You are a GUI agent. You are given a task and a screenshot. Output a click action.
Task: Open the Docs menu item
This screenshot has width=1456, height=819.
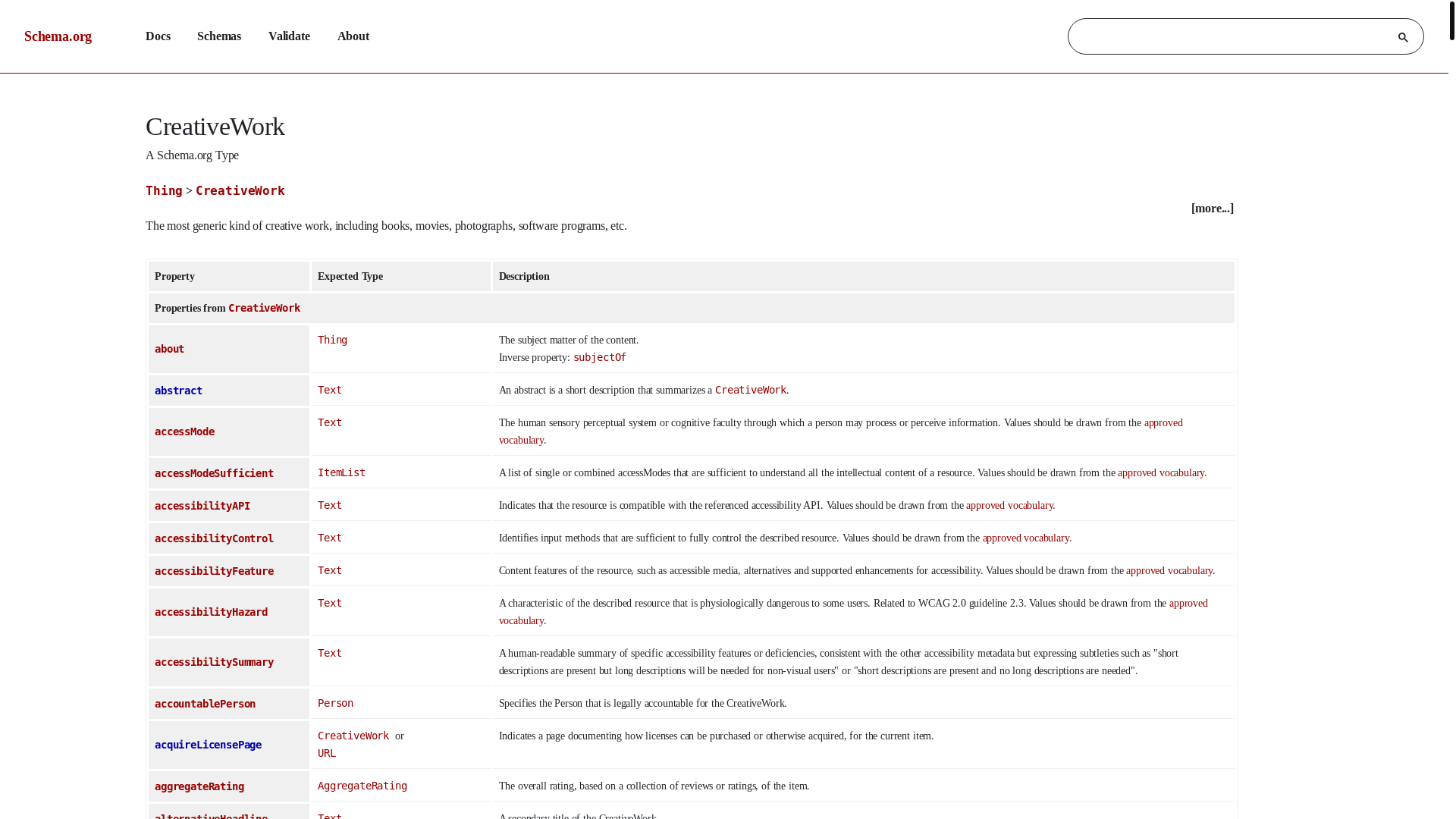(x=158, y=36)
